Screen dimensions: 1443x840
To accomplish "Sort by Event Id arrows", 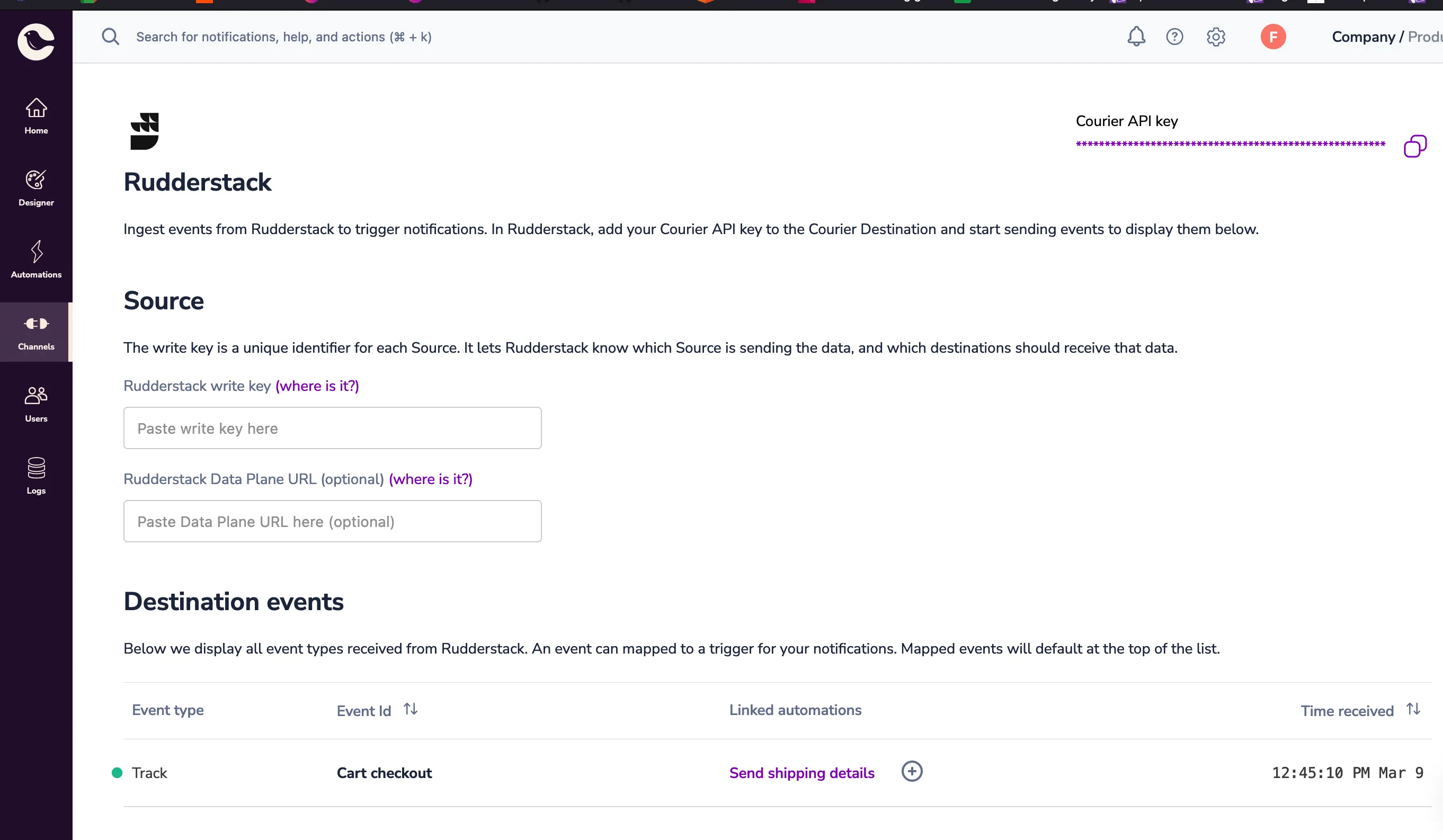I will point(411,709).
